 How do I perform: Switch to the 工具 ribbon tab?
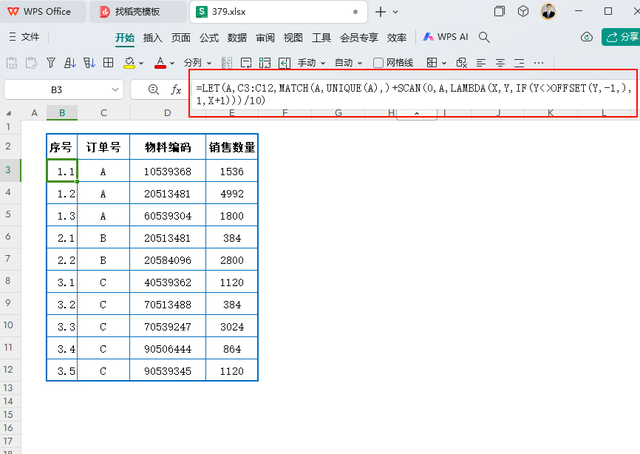point(321,38)
